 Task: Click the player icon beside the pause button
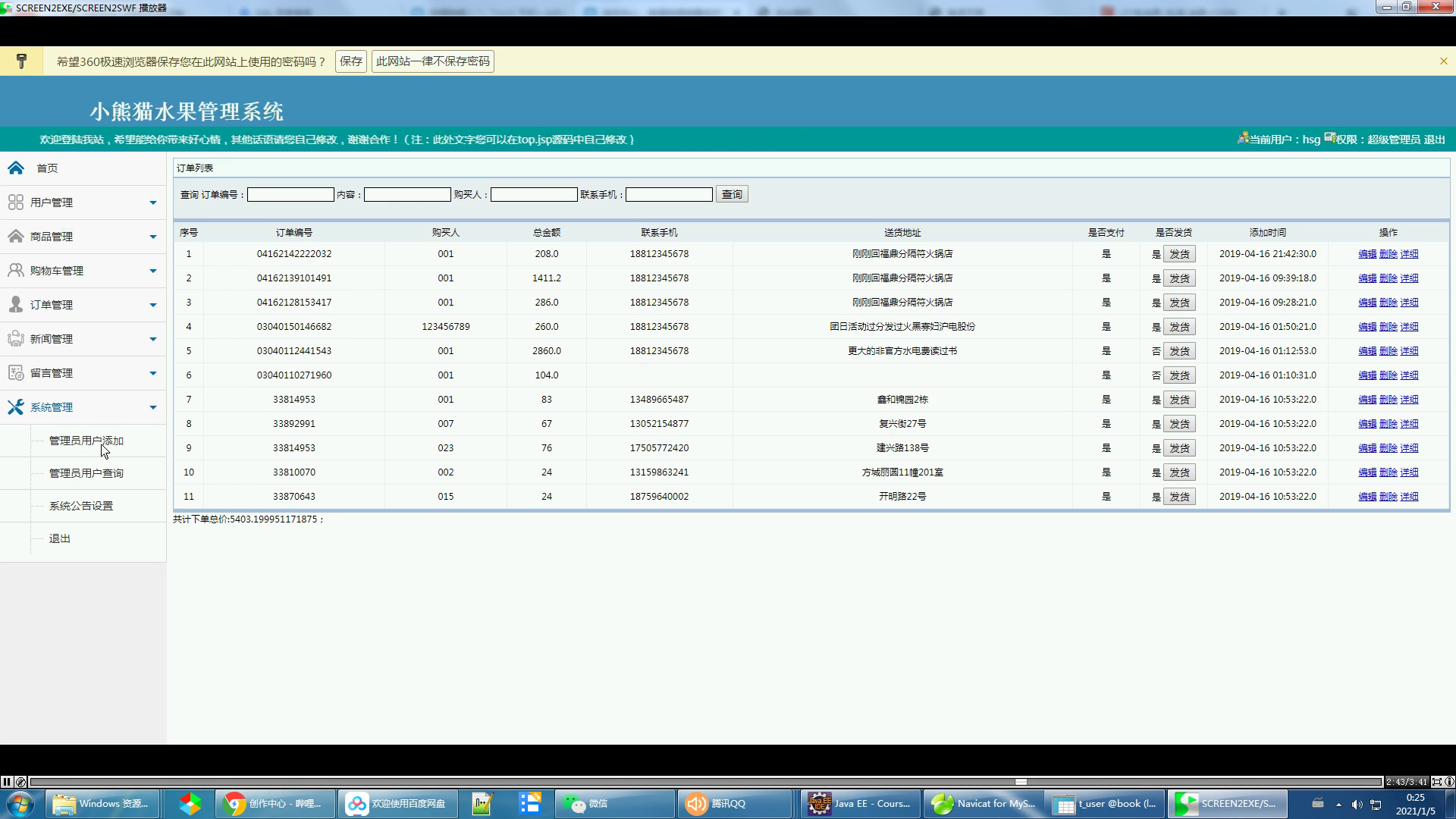click(21, 782)
